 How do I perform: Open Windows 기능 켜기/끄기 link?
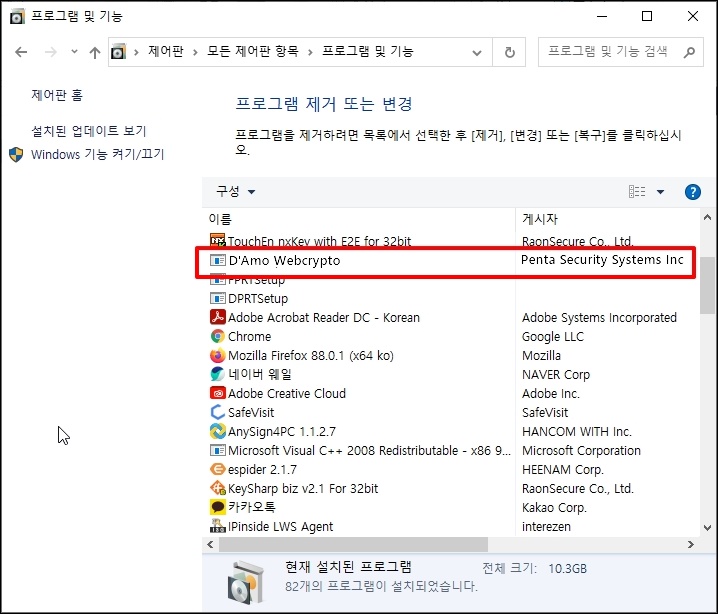click(97, 154)
